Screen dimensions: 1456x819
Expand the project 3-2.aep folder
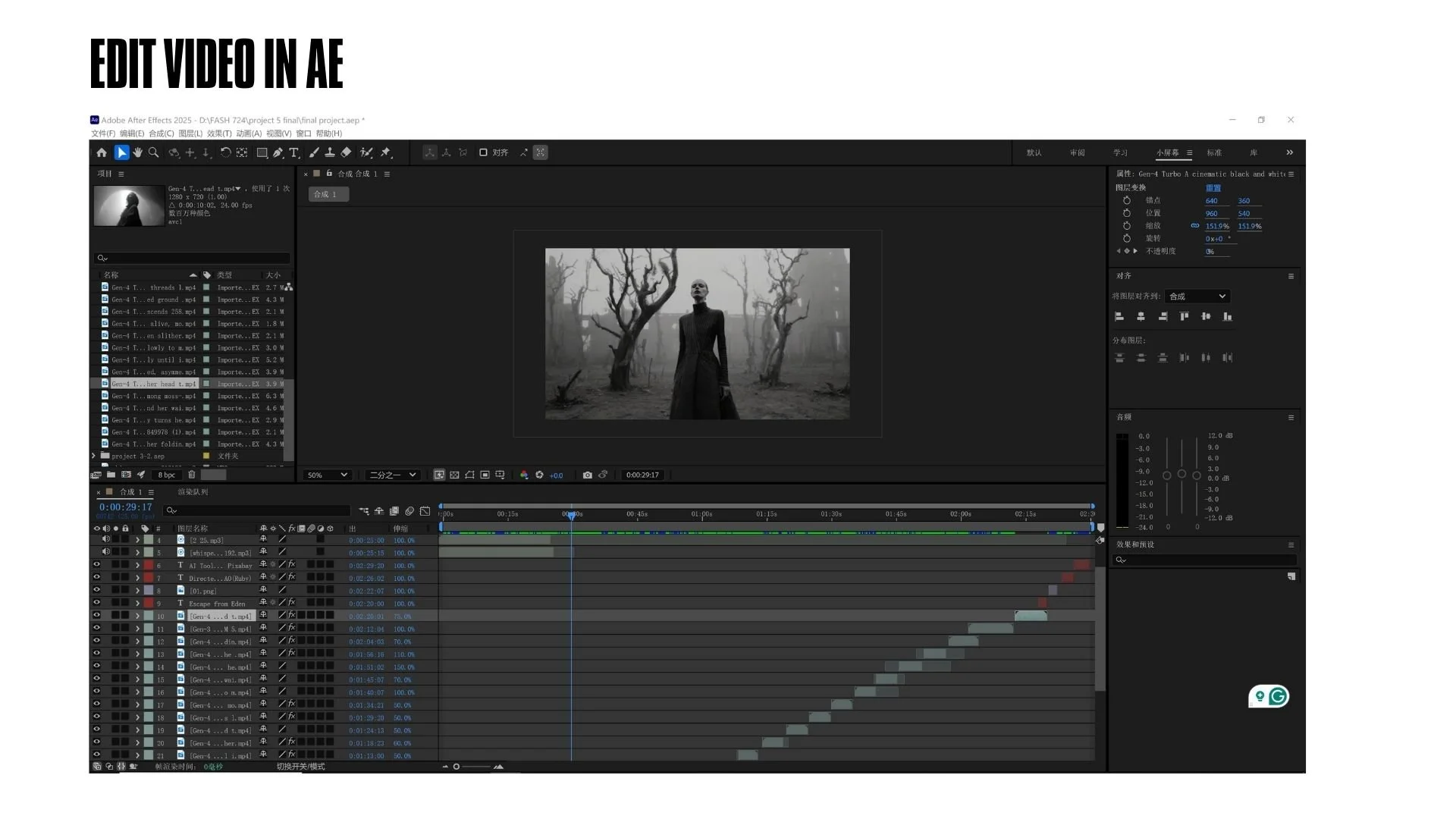(94, 456)
